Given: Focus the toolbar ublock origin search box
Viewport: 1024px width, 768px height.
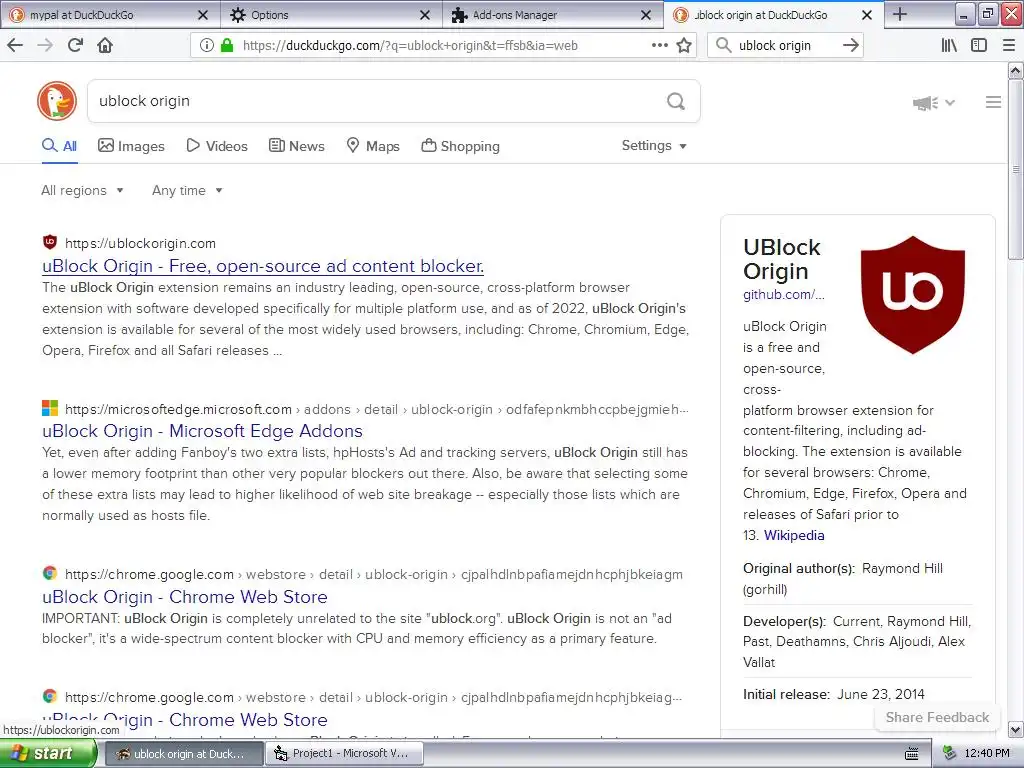Looking at the screenshot, I should tap(784, 45).
